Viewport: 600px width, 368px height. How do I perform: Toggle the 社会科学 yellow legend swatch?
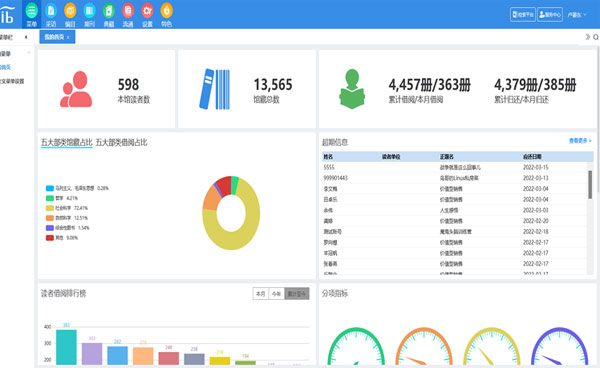[x=50, y=208]
